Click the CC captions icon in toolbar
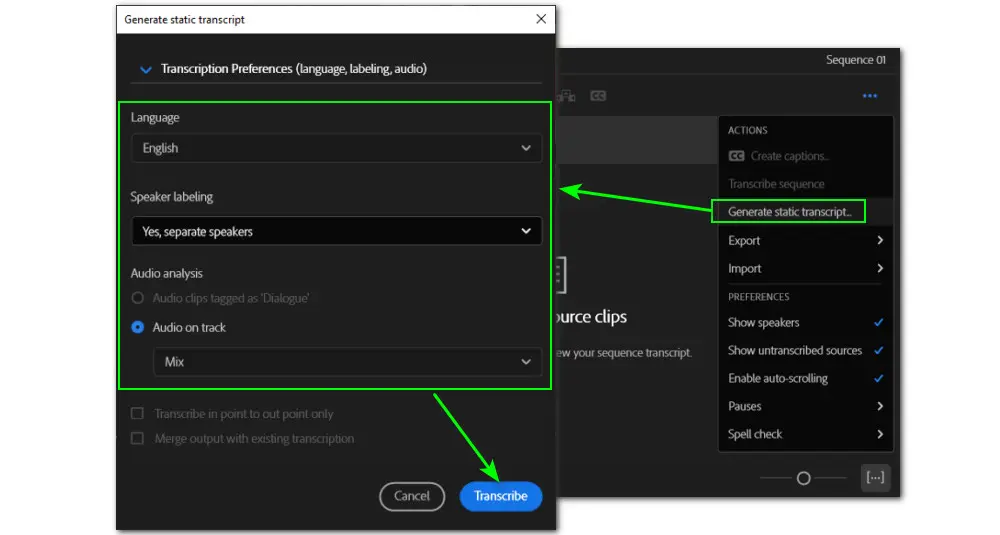Image resolution: width=1000 pixels, height=535 pixels. click(598, 96)
